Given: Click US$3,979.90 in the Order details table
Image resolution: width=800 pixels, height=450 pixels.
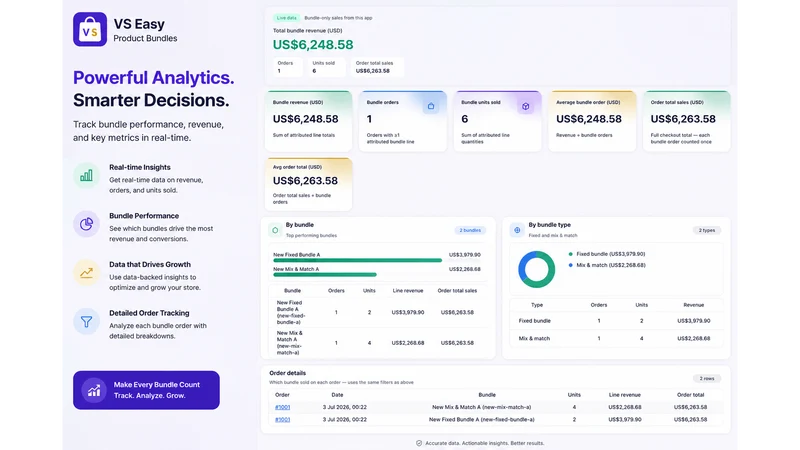Looking at the screenshot, I should 624,419.
